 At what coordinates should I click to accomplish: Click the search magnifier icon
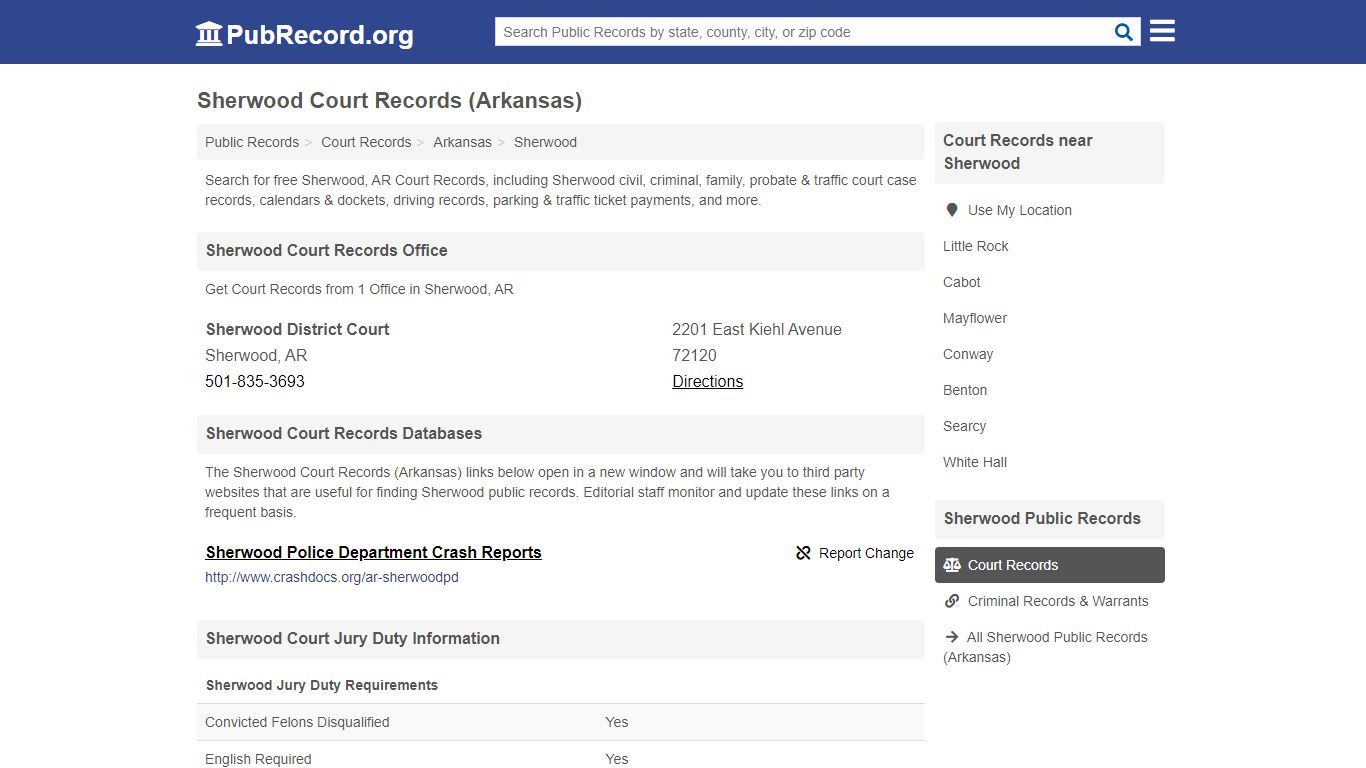click(x=1124, y=32)
